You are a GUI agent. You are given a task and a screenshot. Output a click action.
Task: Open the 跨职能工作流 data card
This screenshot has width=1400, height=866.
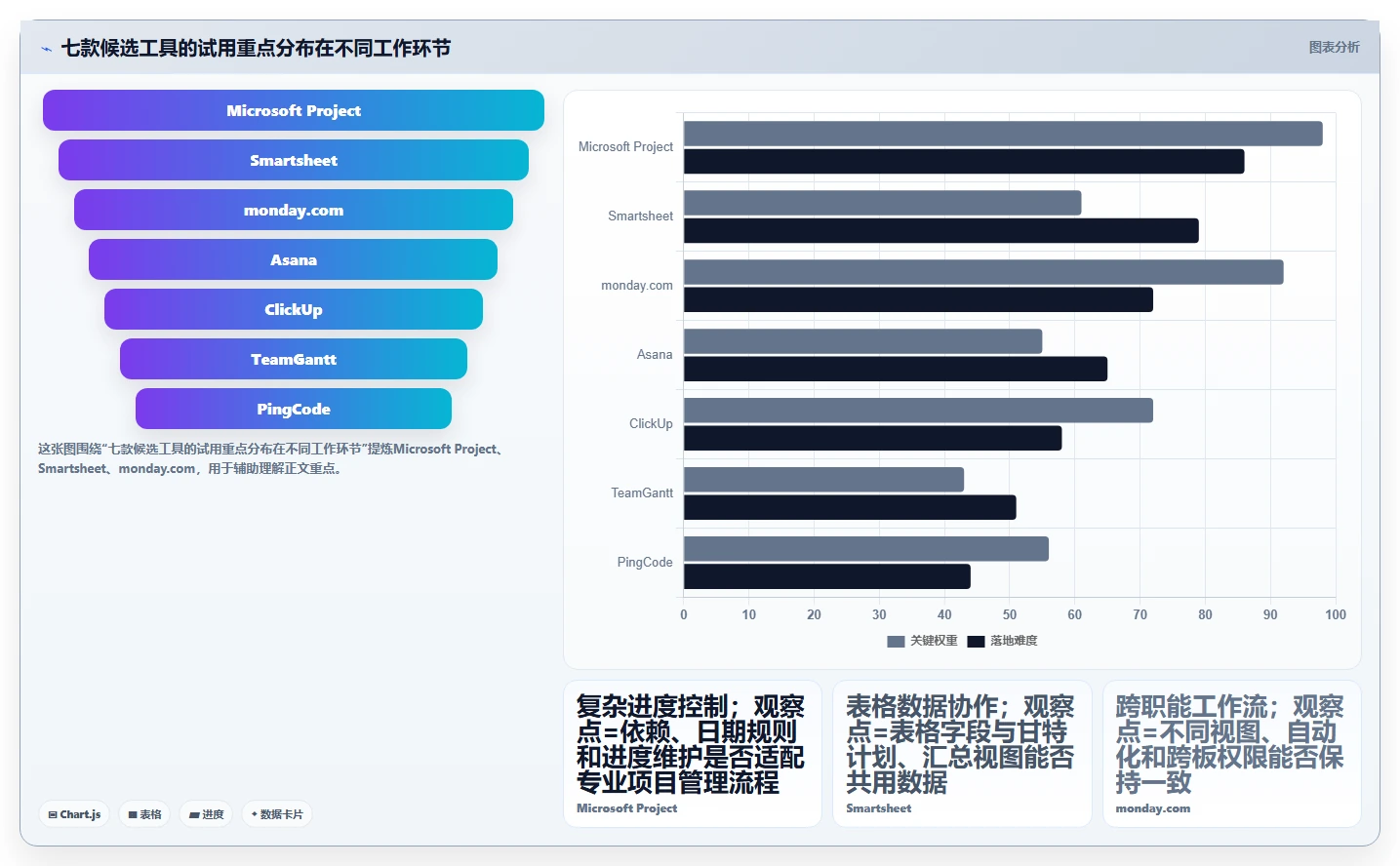tap(1232, 754)
